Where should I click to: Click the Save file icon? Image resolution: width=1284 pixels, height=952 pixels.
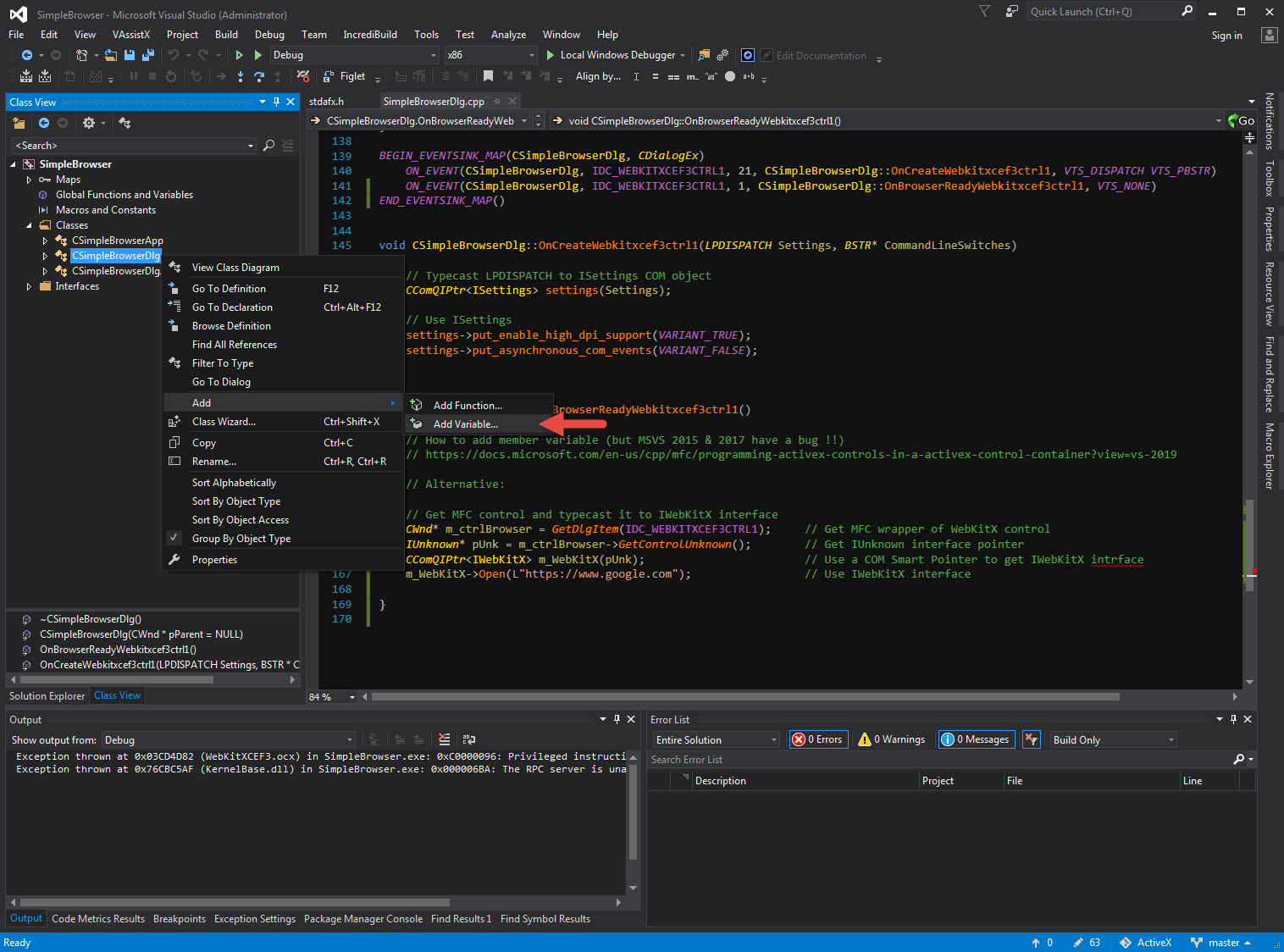(130, 55)
